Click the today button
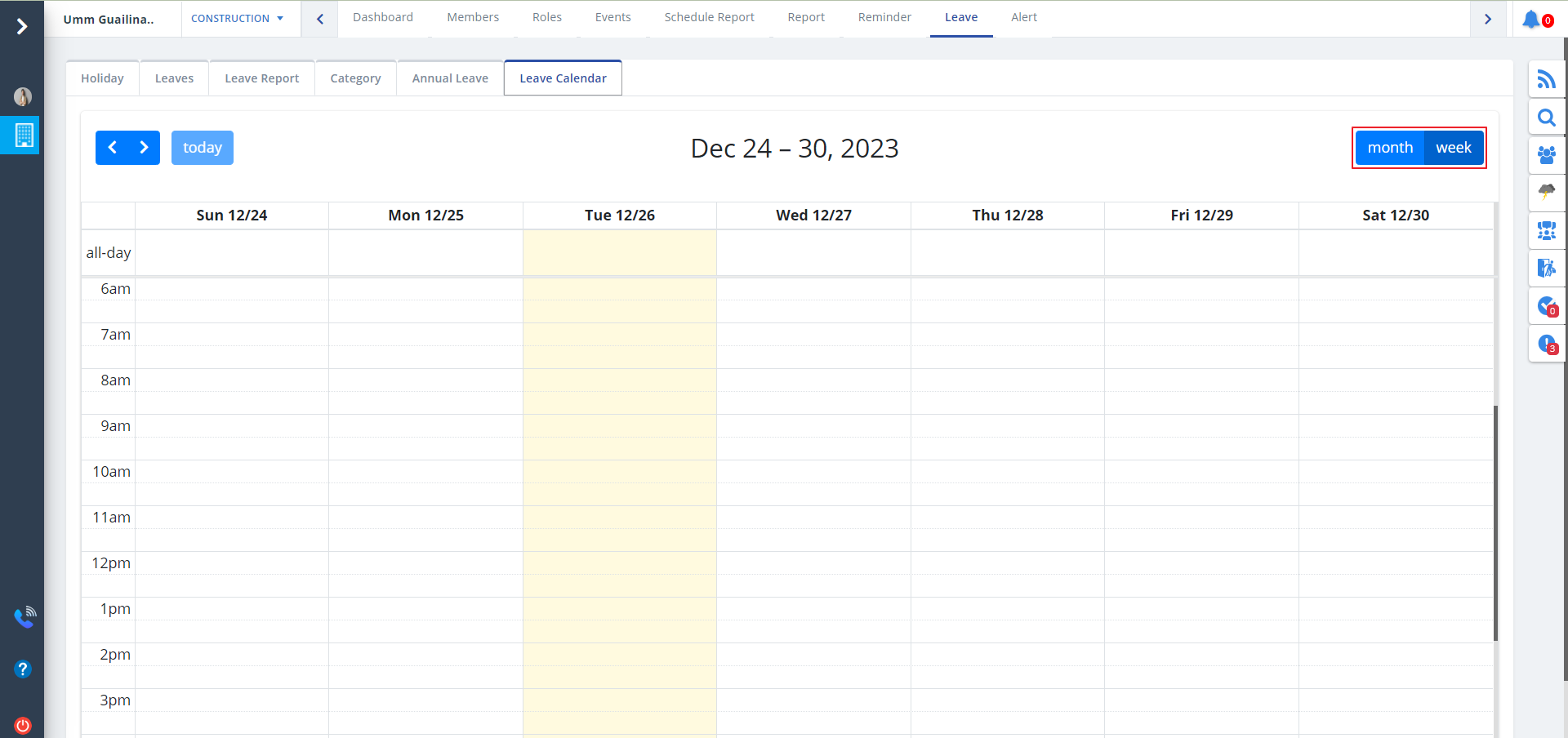 [203, 148]
